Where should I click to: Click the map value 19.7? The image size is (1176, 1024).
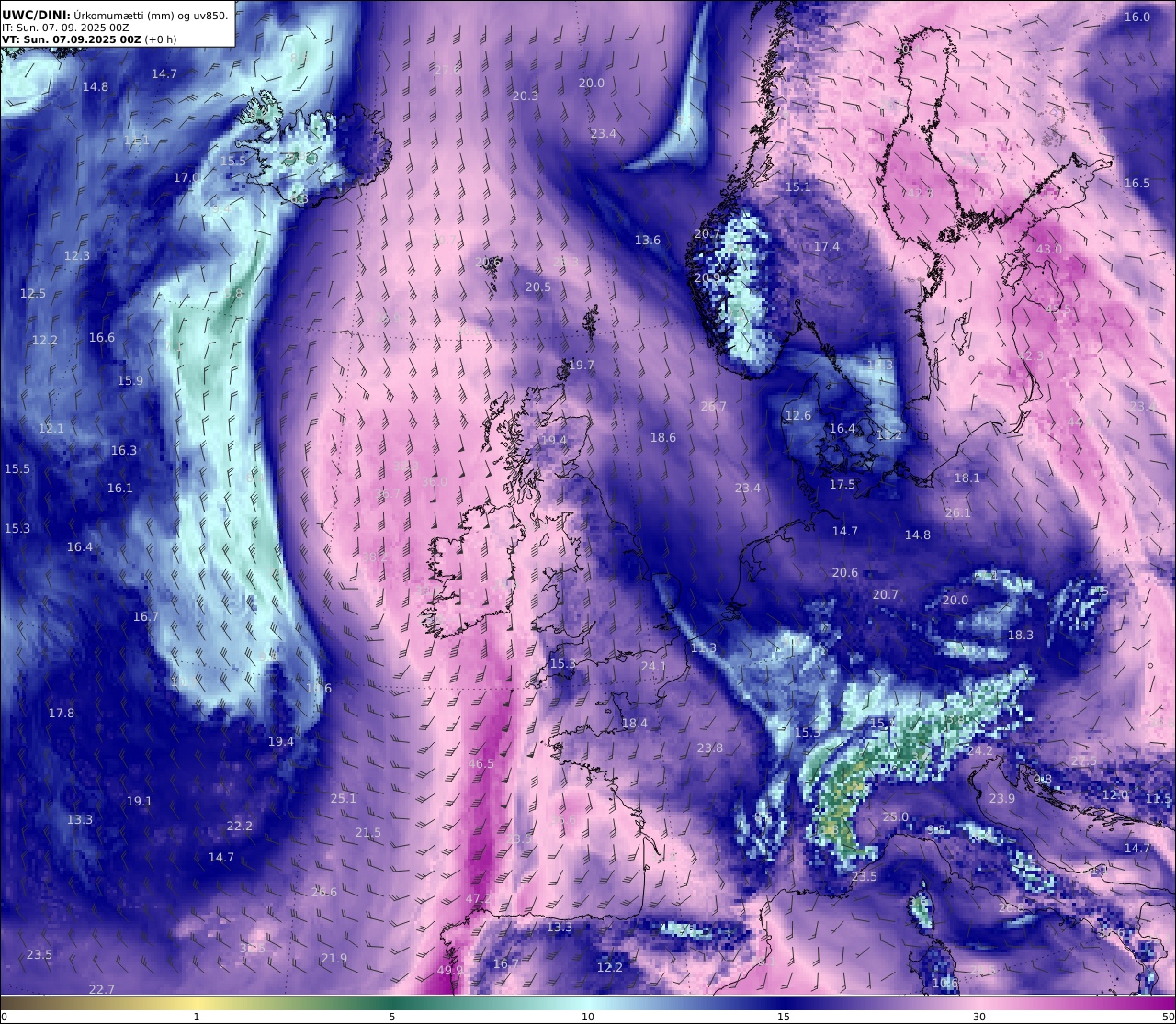click(582, 365)
